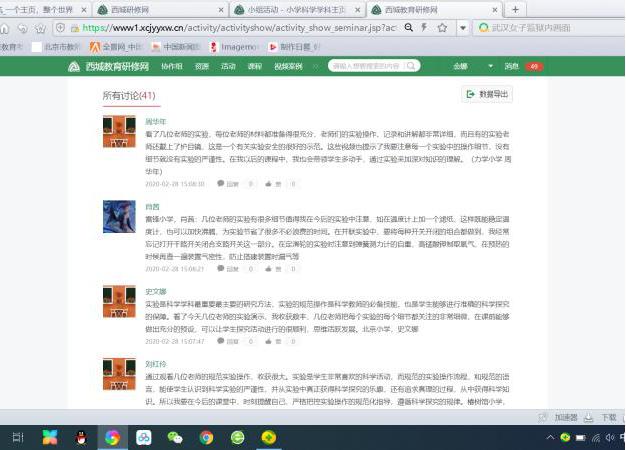Bookmark page with the star icon in address bar
The height and width of the screenshot is (450, 626).
pos(442,28)
